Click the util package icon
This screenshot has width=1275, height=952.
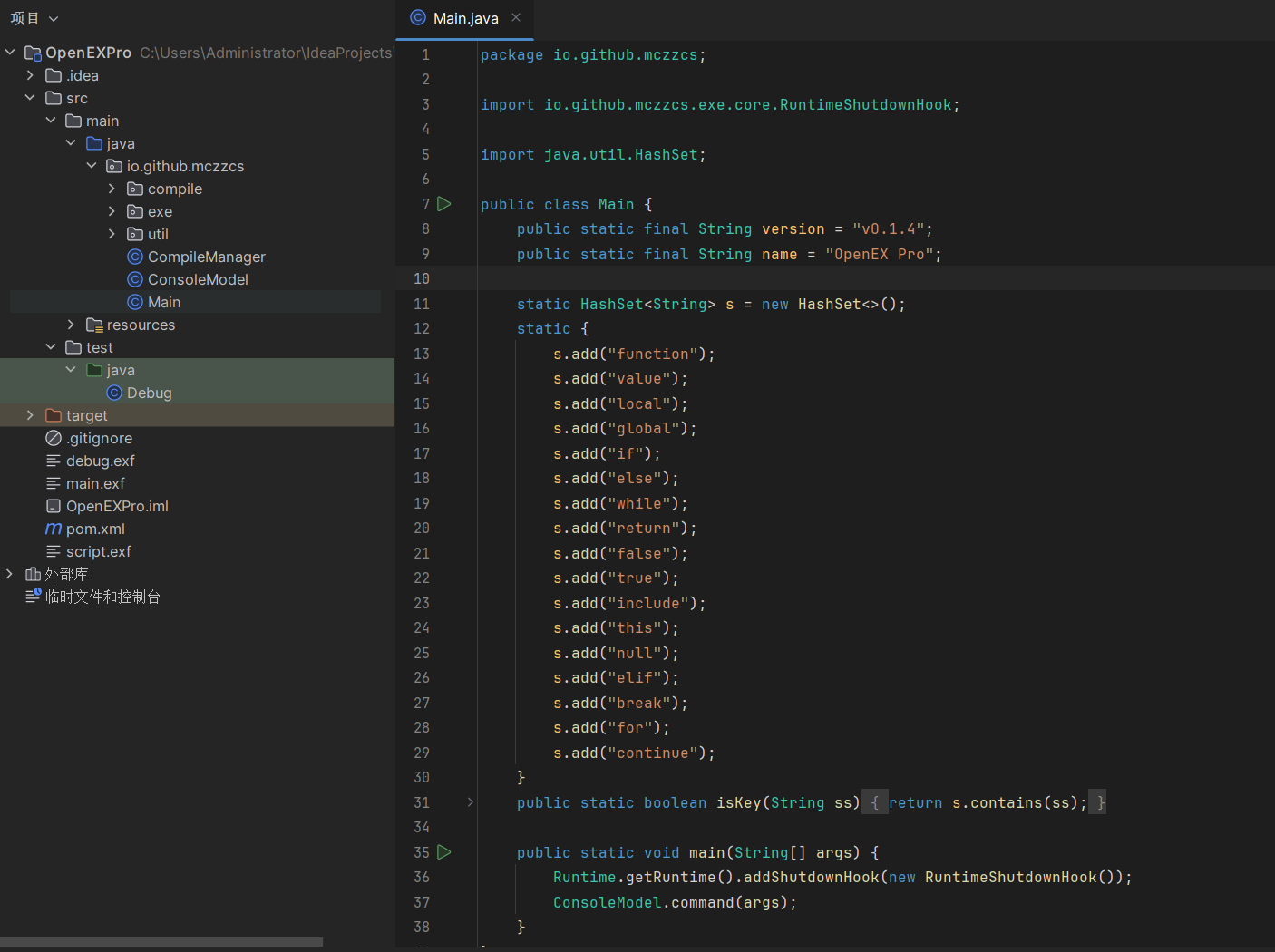coord(135,234)
